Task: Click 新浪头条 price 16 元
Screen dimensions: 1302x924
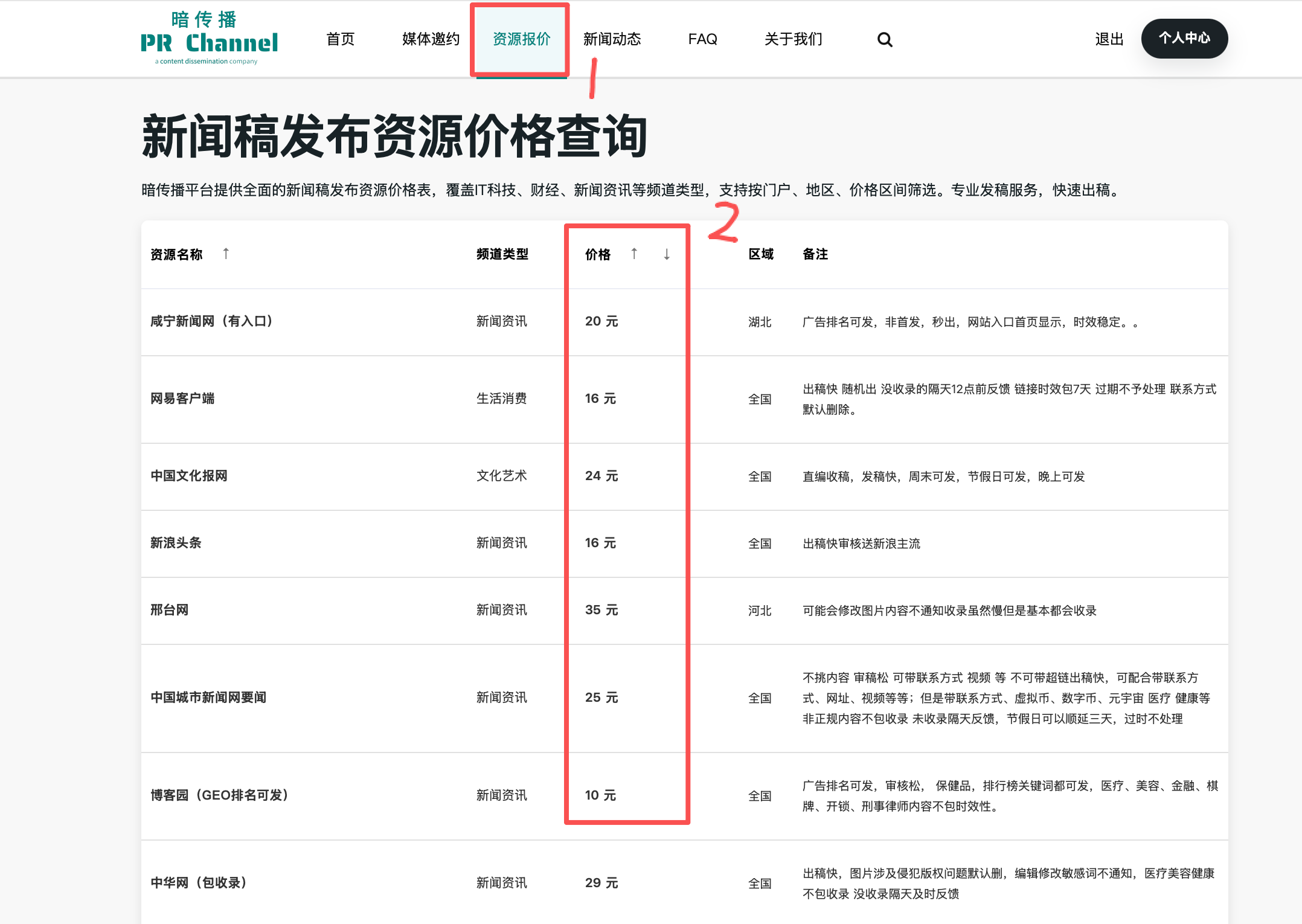Action: [600, 543]
